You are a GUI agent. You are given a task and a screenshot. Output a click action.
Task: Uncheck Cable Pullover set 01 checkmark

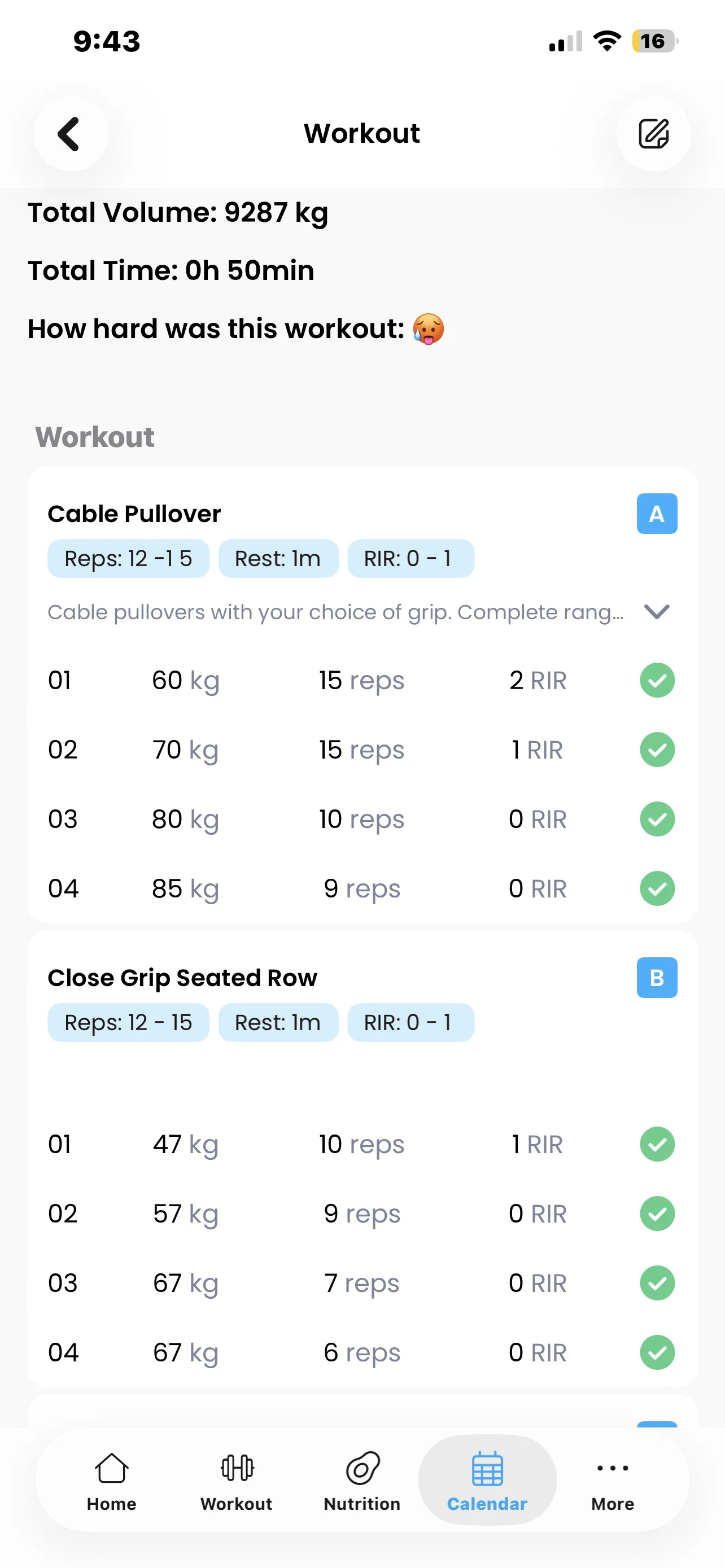point(657,680)
